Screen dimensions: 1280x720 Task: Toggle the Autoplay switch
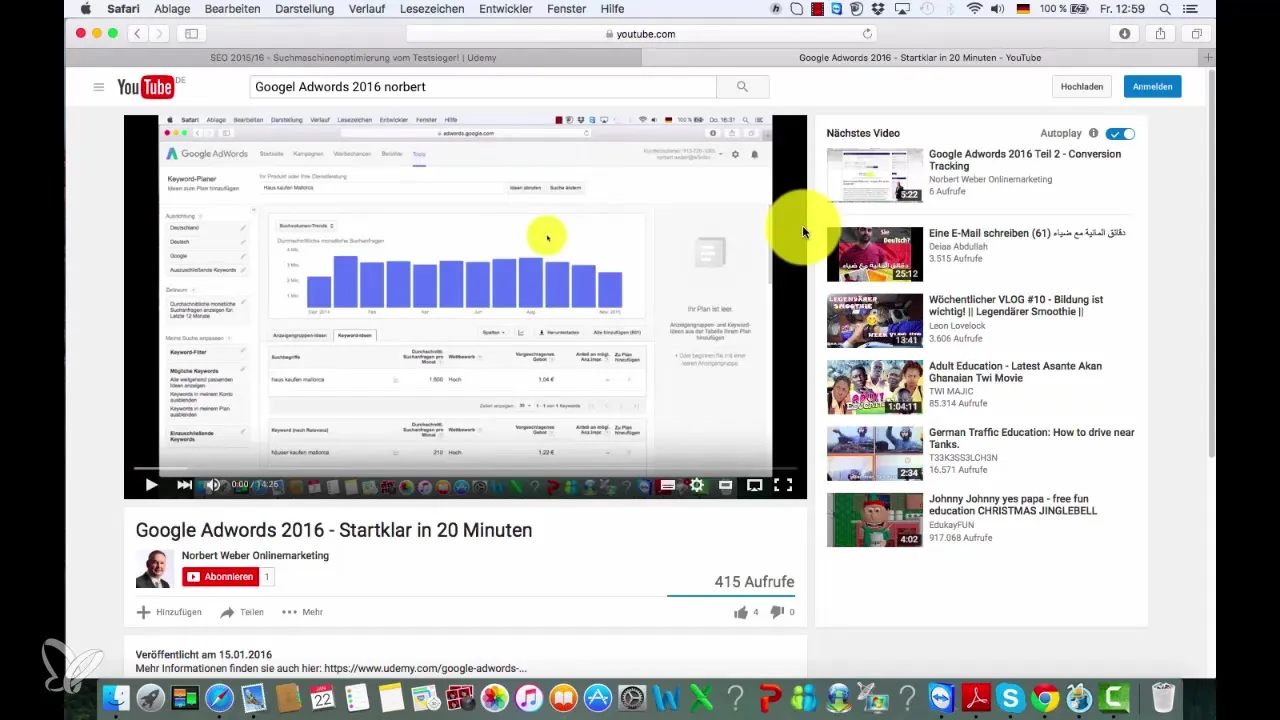[1121, 133]
